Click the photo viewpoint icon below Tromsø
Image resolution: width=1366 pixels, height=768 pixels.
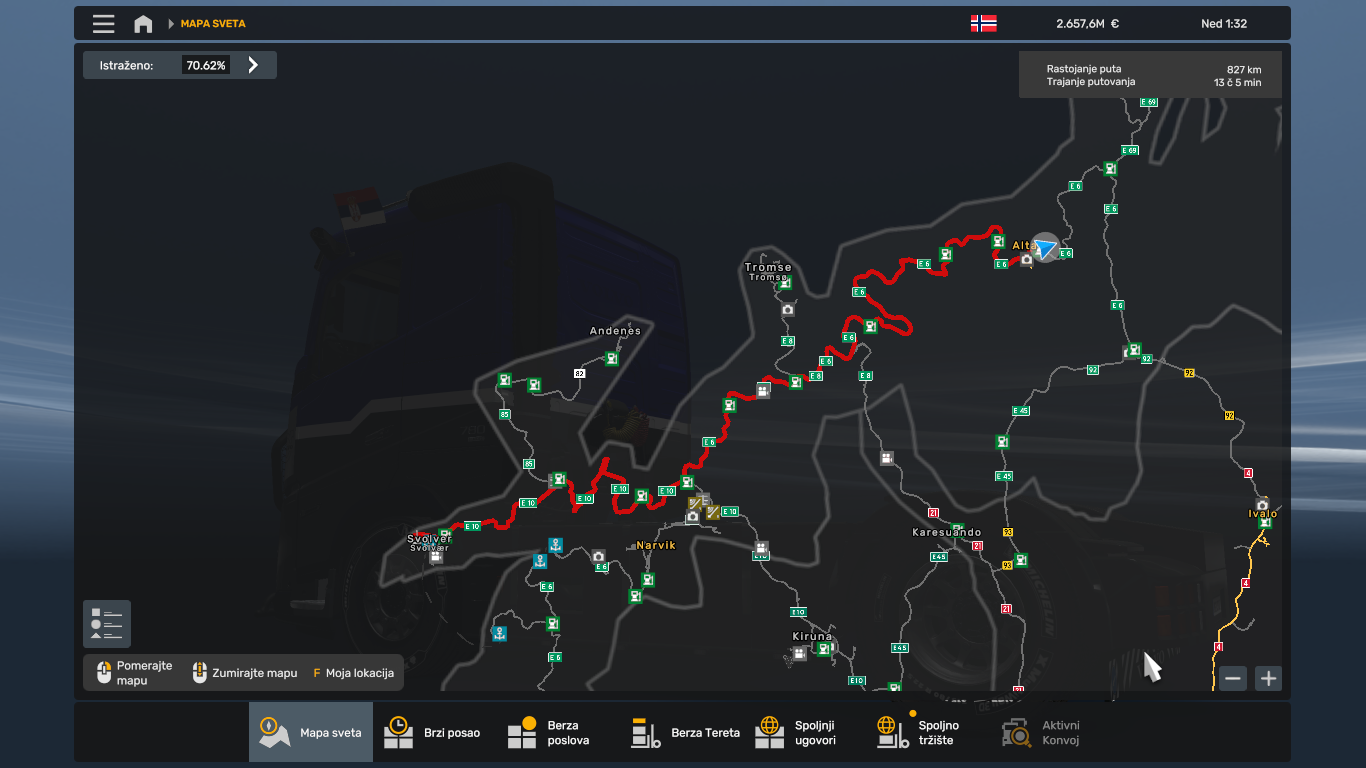pyautogui.click(x=788, y=310)
